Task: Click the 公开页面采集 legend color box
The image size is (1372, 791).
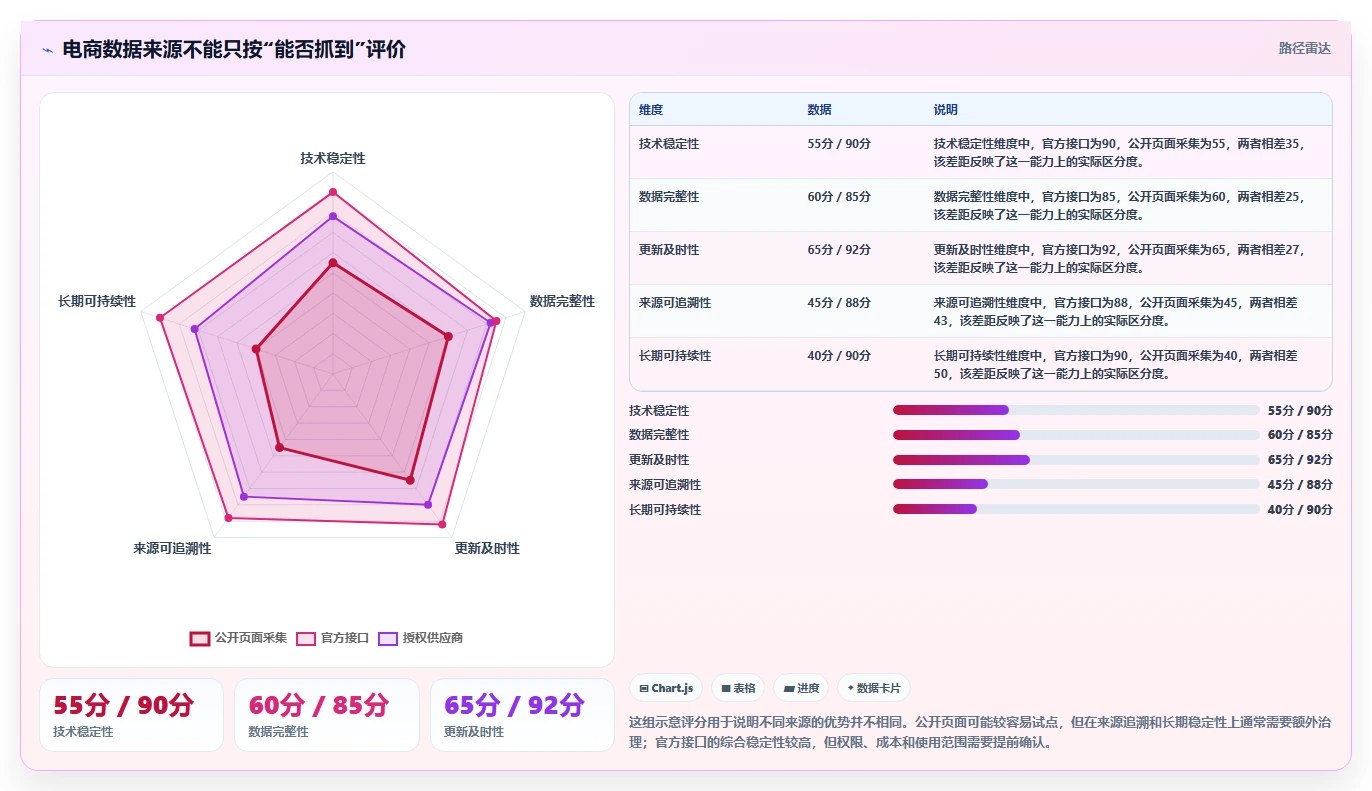Action: click(x=200, y=638)
